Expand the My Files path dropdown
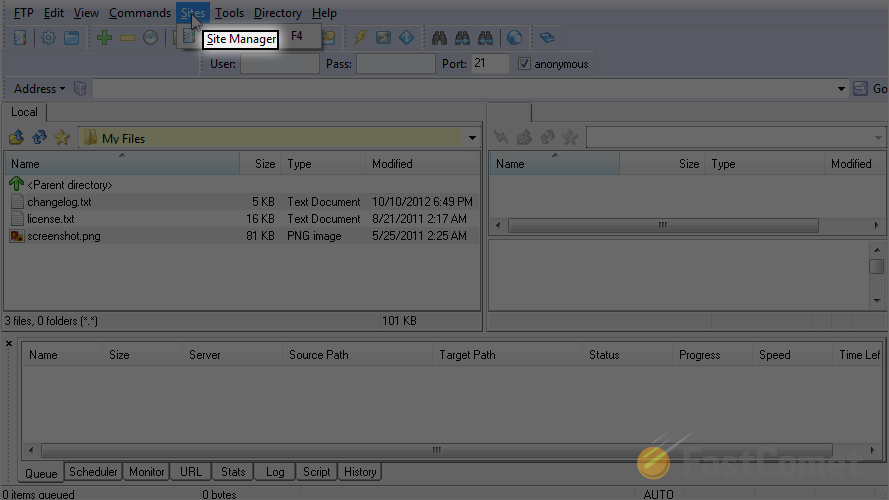 pyautogui.click(x=472, y=138)
